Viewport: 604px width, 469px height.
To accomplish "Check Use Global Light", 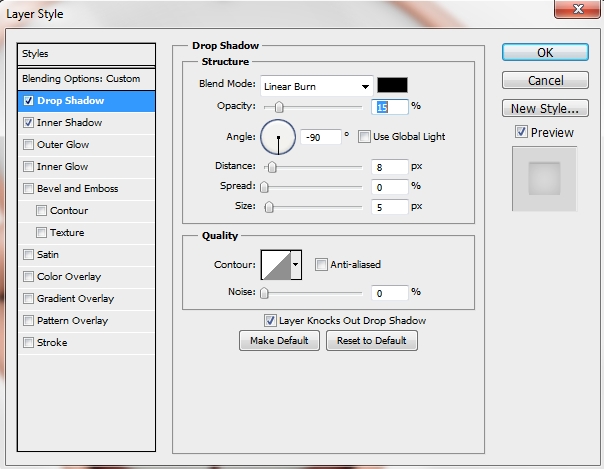I will point(364,136).
